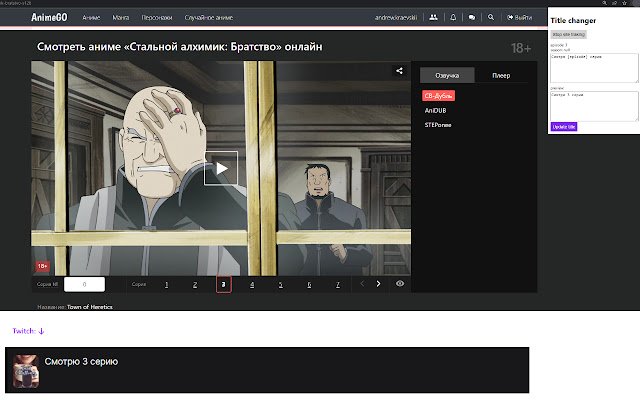Click the episode name Town of Heretics

(x=90, y=307)
